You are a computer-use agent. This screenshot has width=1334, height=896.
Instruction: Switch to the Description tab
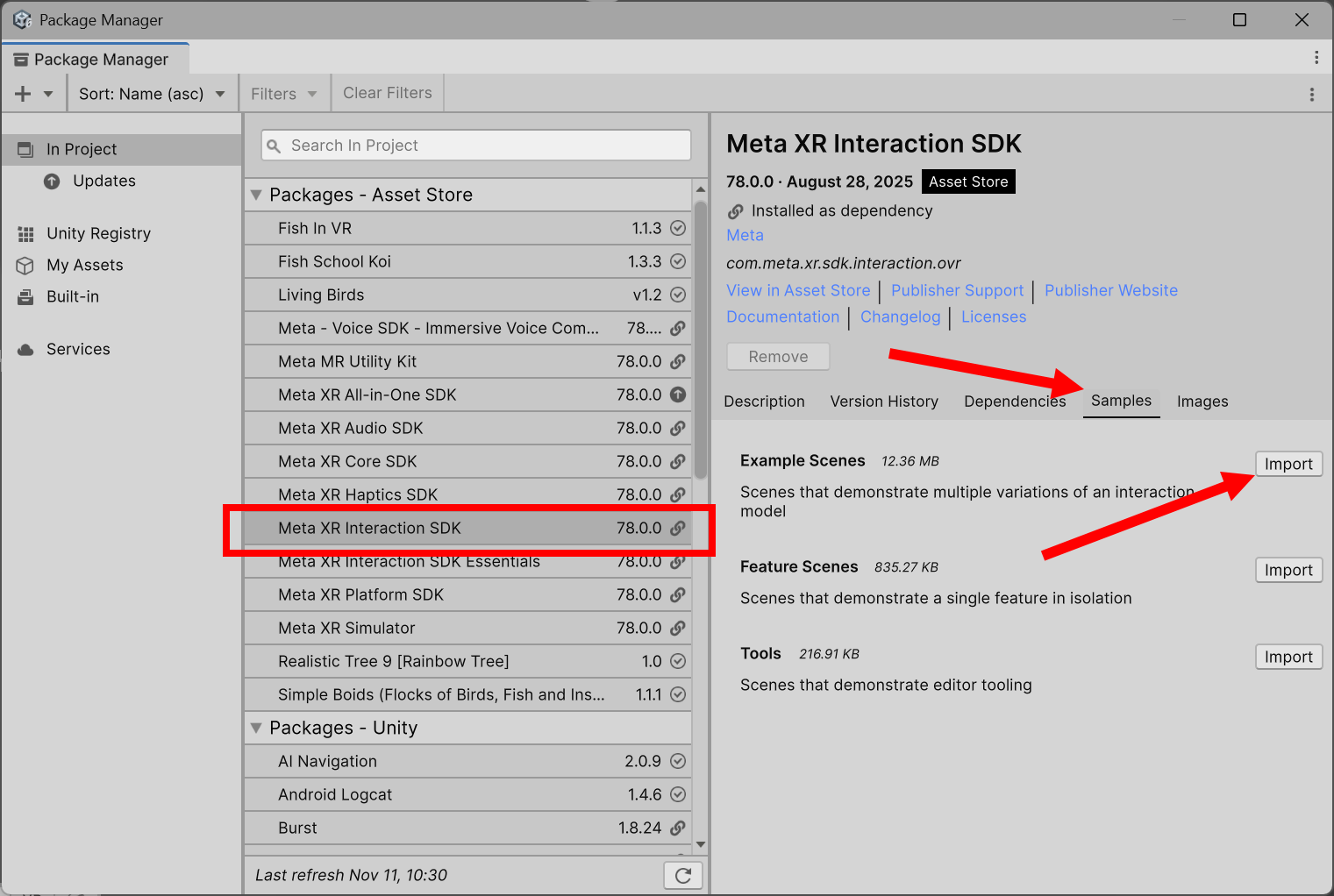point(764,402)
